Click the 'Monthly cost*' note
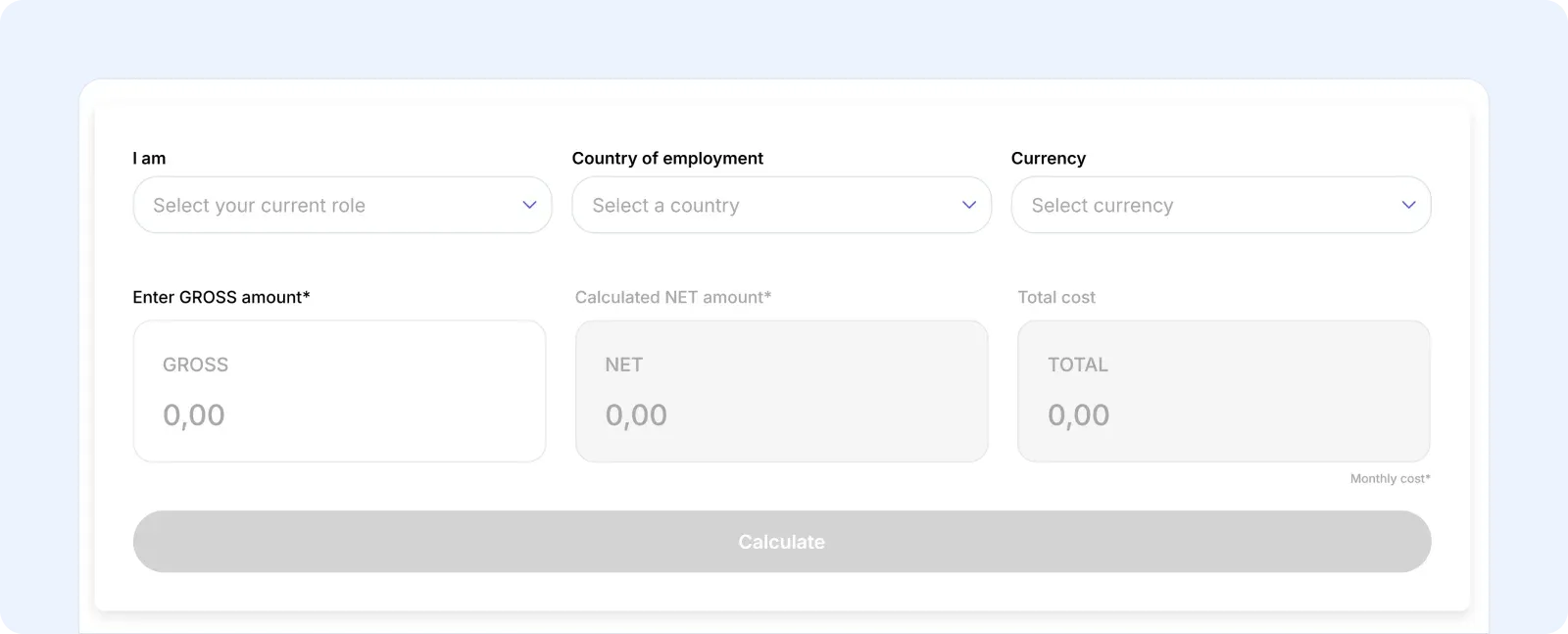The height and width of the screenshot is (634, 1568). point(1390,478)
